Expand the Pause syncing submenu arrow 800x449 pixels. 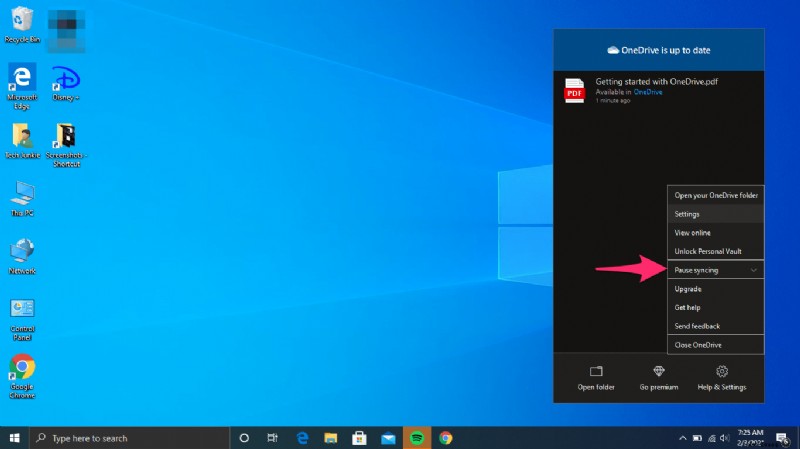point(753,270)
